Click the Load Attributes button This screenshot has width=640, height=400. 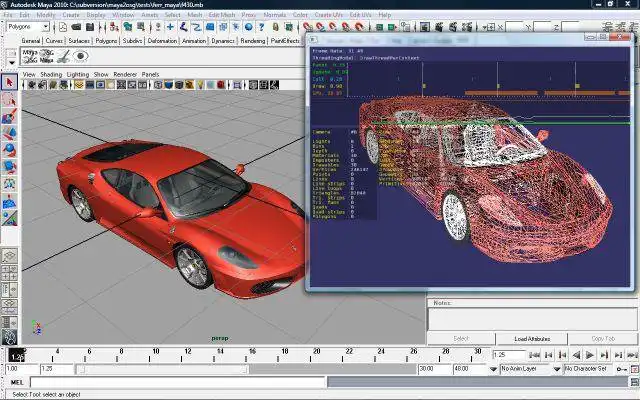click(532, 339)
